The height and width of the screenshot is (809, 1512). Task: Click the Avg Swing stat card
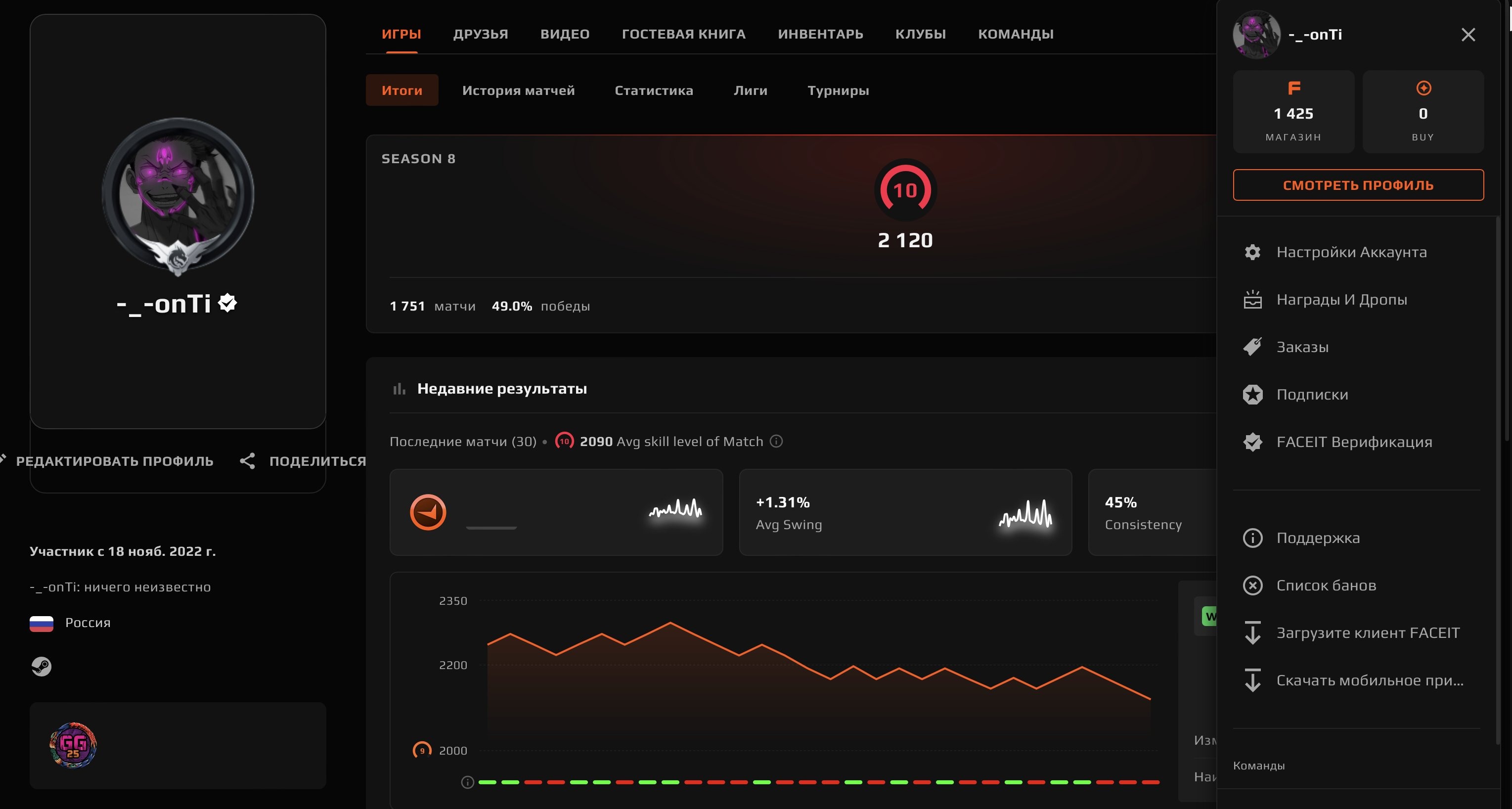click(905, 512)
